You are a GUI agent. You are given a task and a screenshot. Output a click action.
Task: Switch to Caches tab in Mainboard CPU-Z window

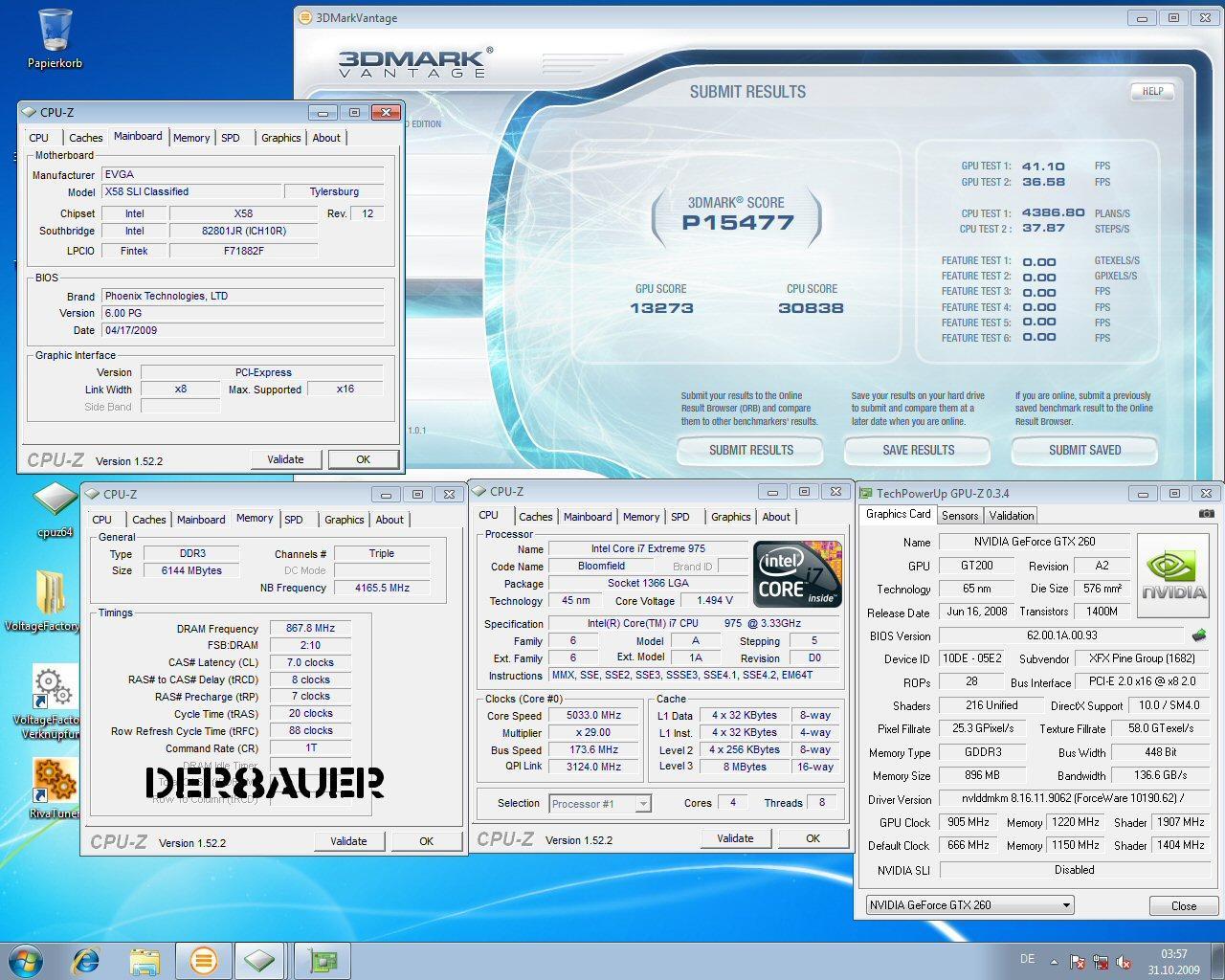point(85,138)
